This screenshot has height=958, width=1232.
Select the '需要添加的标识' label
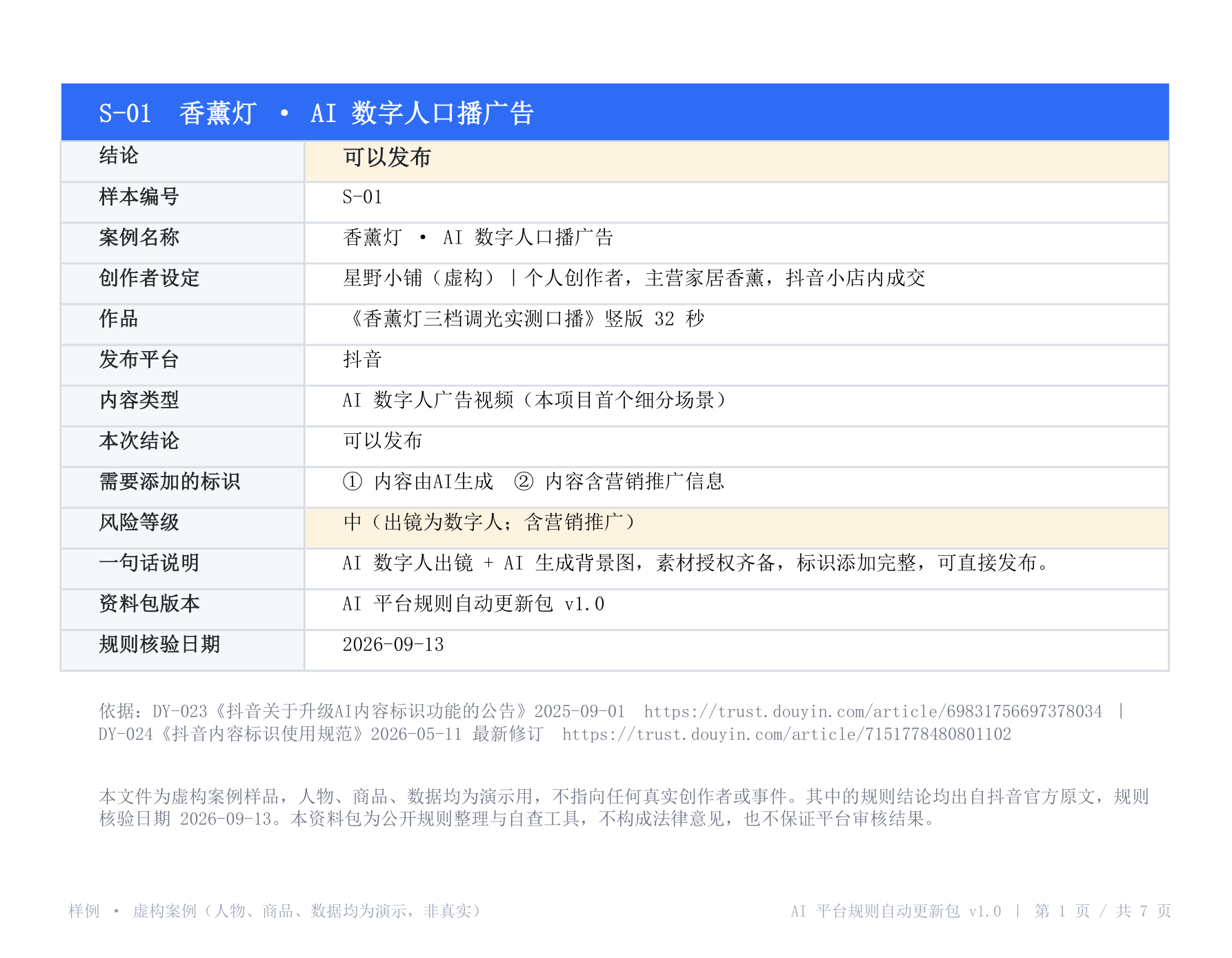[170, 481]
